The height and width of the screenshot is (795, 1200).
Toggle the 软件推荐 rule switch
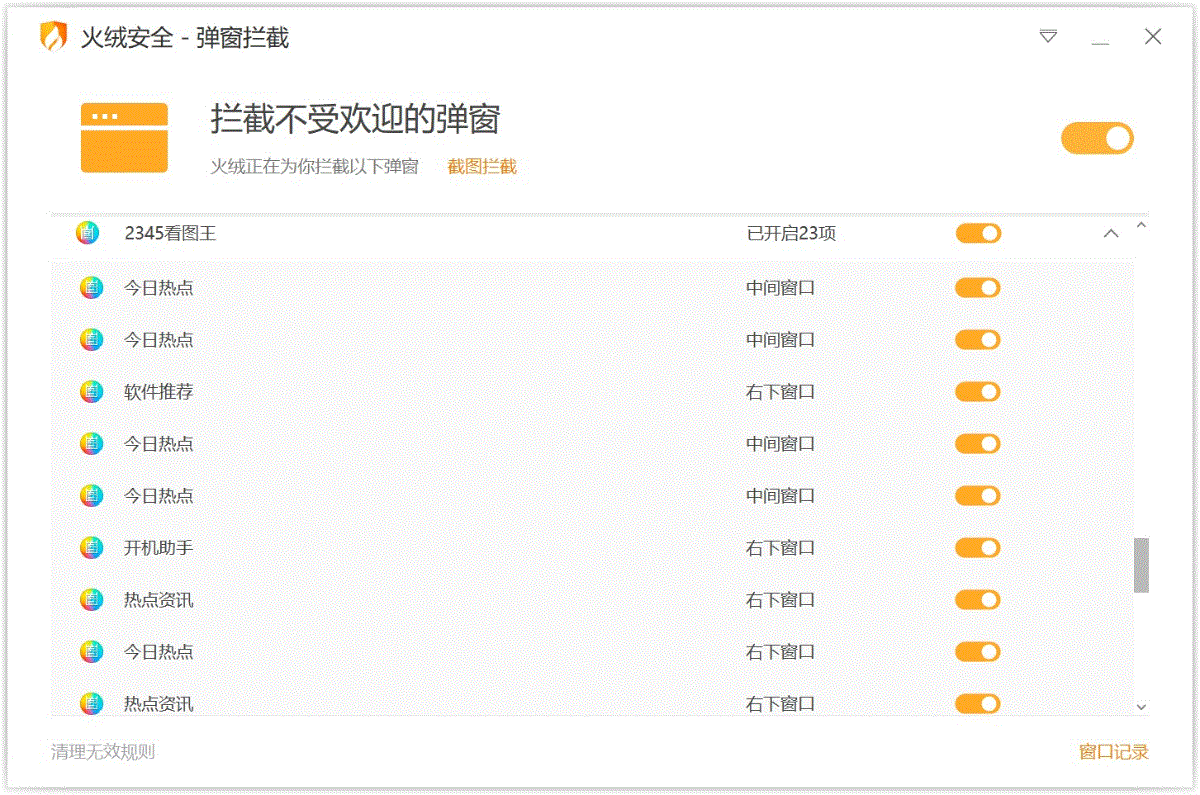(x=978, y=392)
